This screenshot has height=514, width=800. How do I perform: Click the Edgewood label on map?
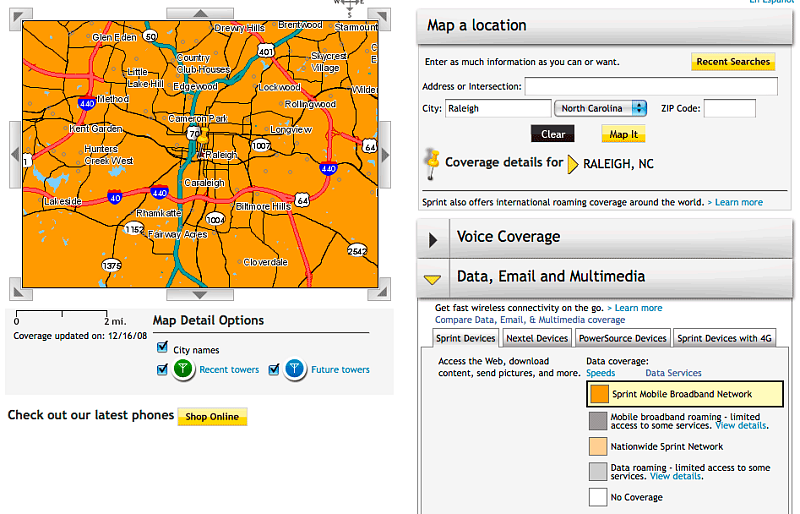[195, 86]
